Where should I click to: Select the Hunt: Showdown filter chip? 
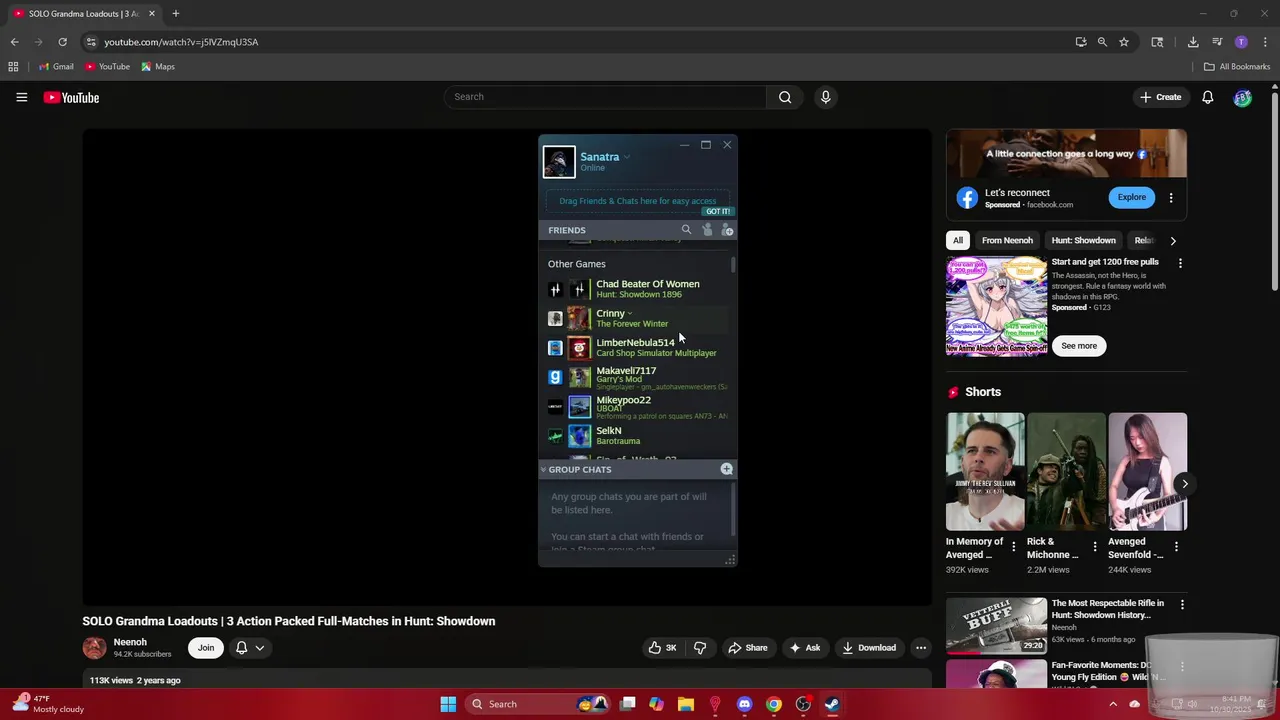(x=1083, y=240)
